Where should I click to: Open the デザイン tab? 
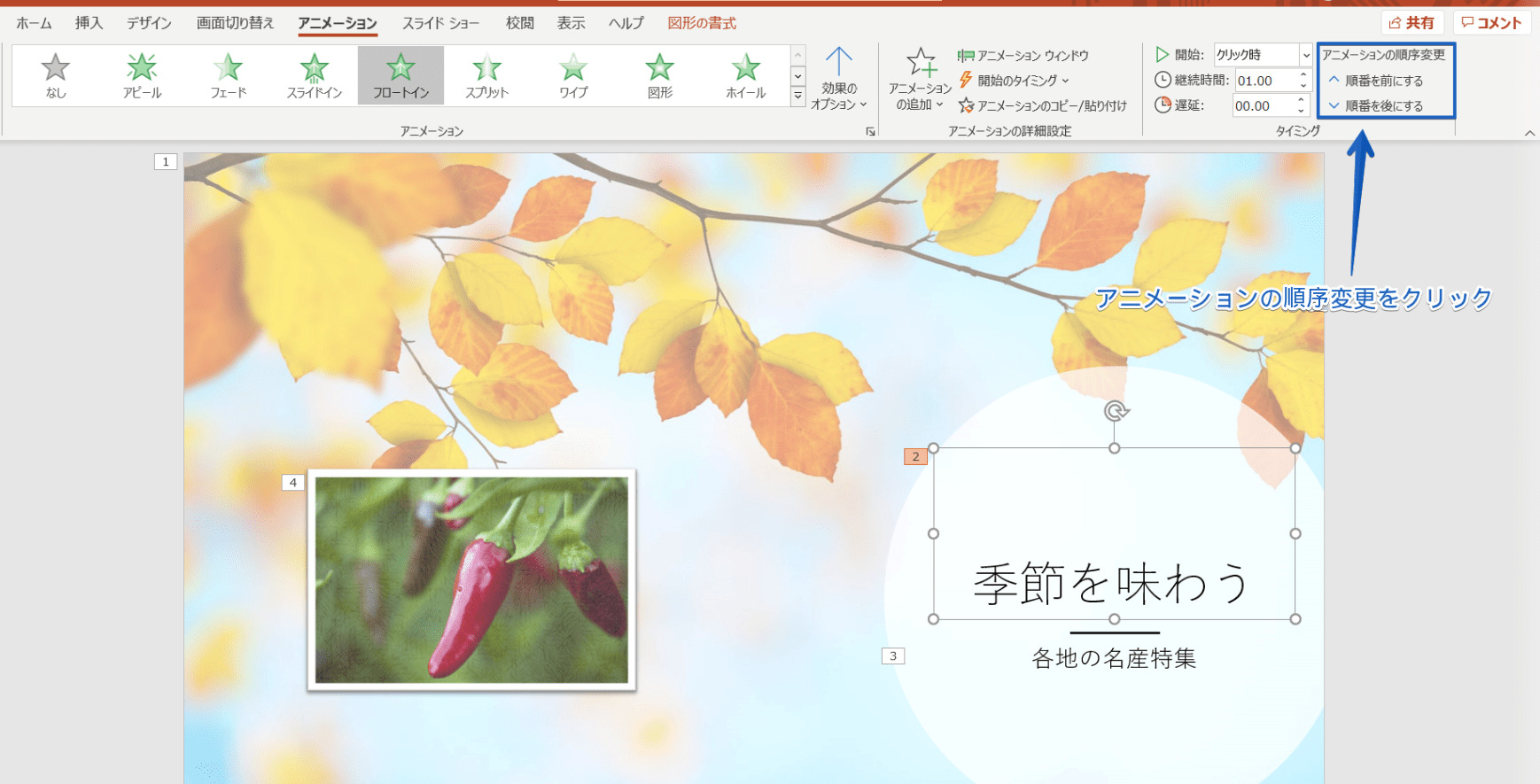coord(149,23)
